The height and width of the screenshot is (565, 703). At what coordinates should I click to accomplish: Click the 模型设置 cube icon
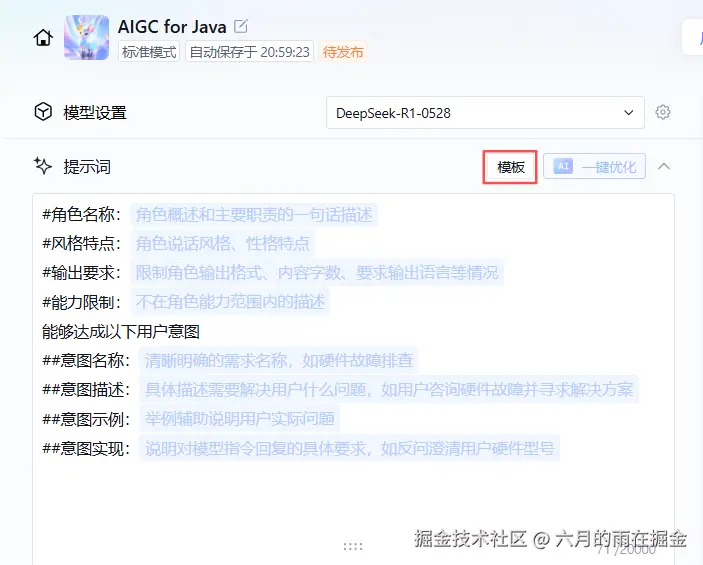coord(43,112)
